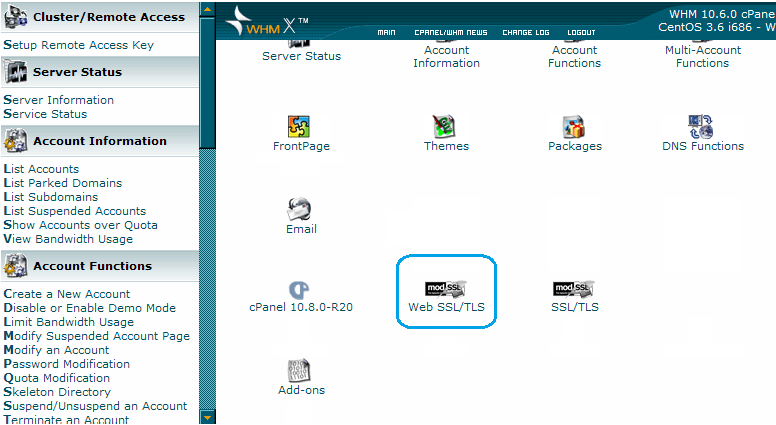Open List Suspended Accounts
Image resolution: width=776 pixels, height=425 pixels.
(x=75, y=211)
